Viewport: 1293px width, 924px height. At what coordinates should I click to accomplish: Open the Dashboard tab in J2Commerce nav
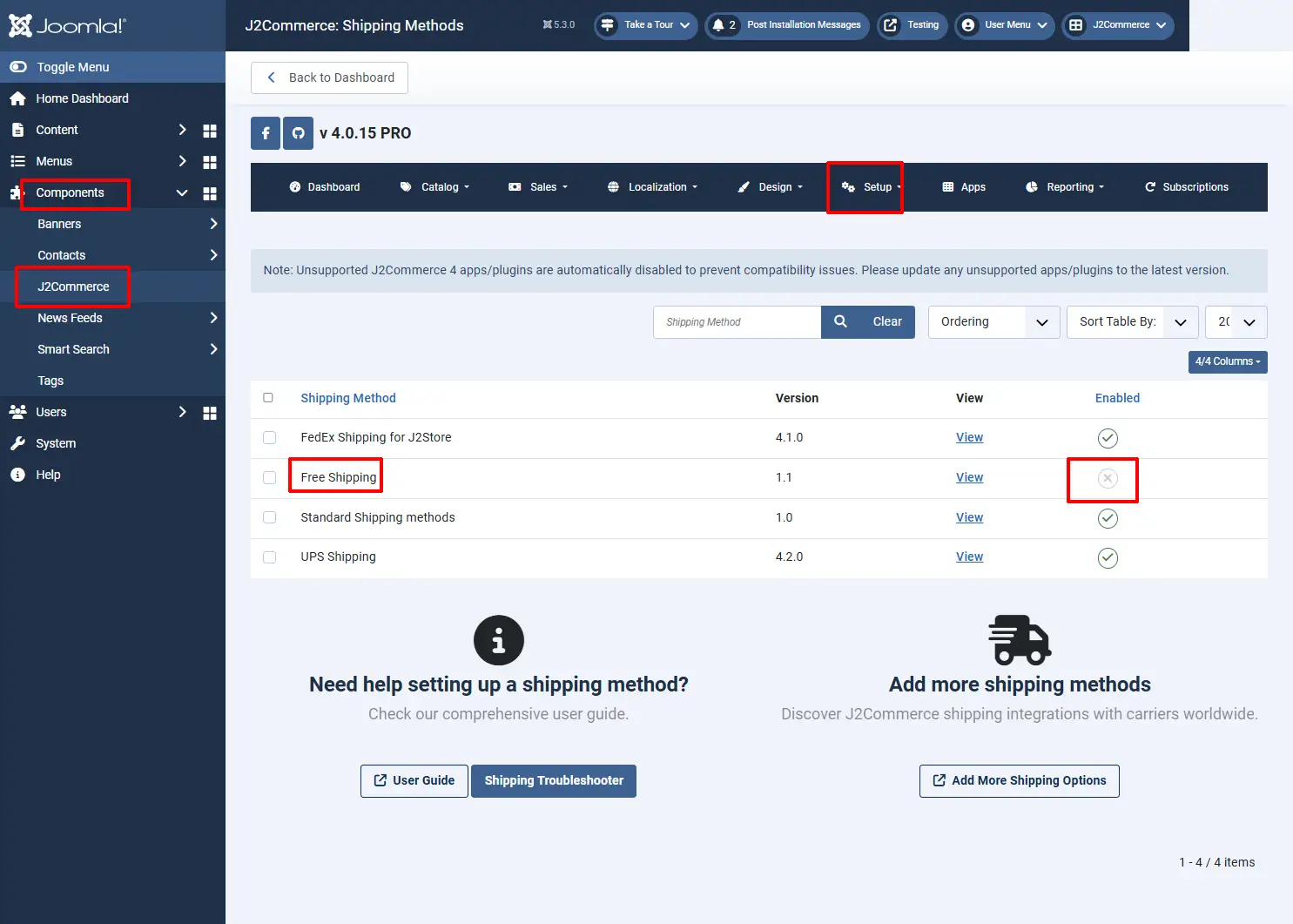pos(325,187)
